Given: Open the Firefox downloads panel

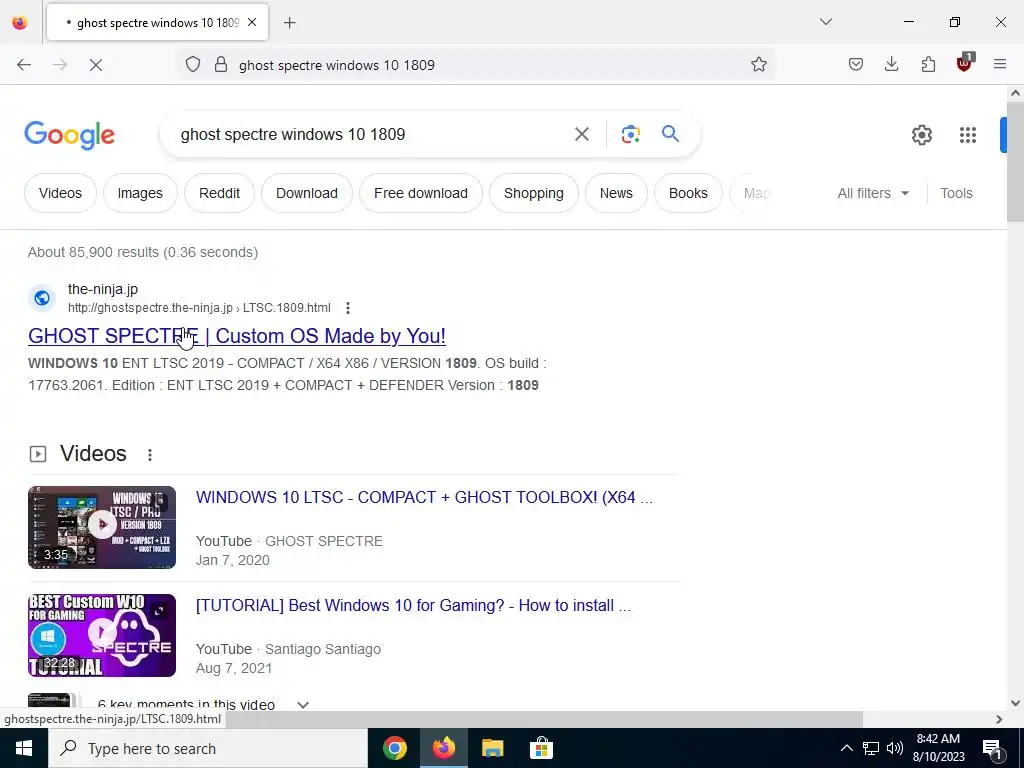Looking at the screenshot, I should point(891,65).
